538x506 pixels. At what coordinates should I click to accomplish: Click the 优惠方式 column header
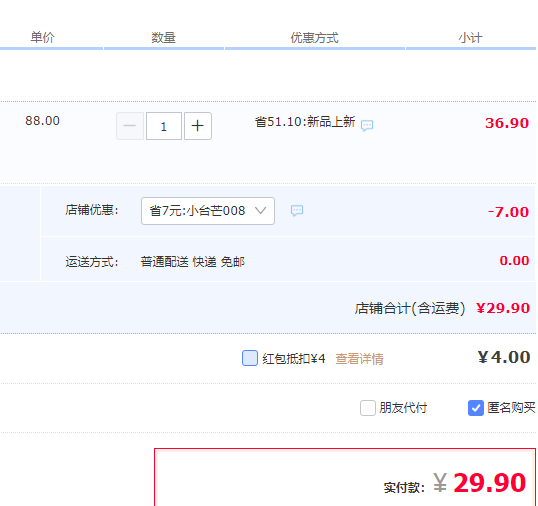pyautogui.click(x=315, y=38)
